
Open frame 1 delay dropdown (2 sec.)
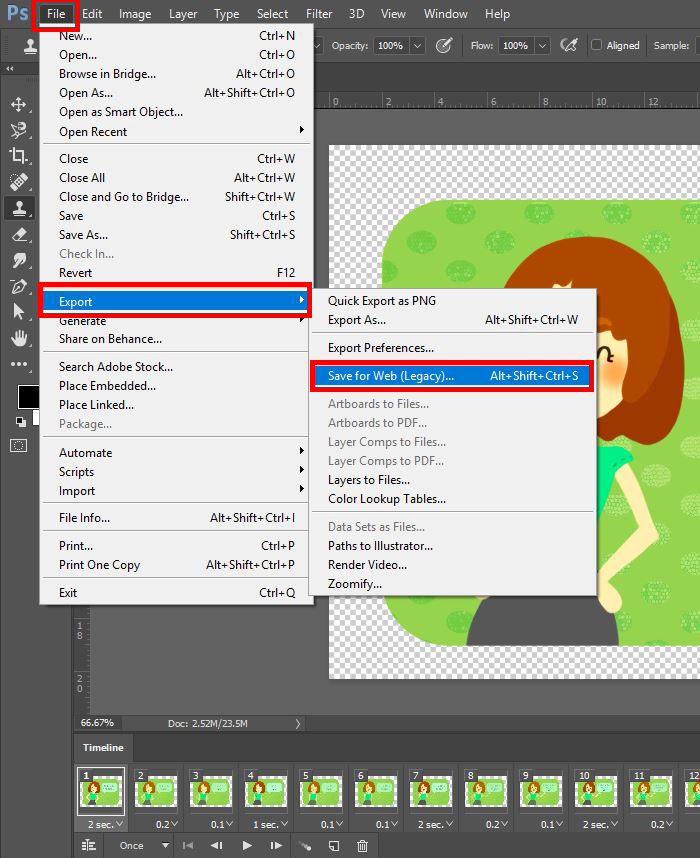pos(106,824)
